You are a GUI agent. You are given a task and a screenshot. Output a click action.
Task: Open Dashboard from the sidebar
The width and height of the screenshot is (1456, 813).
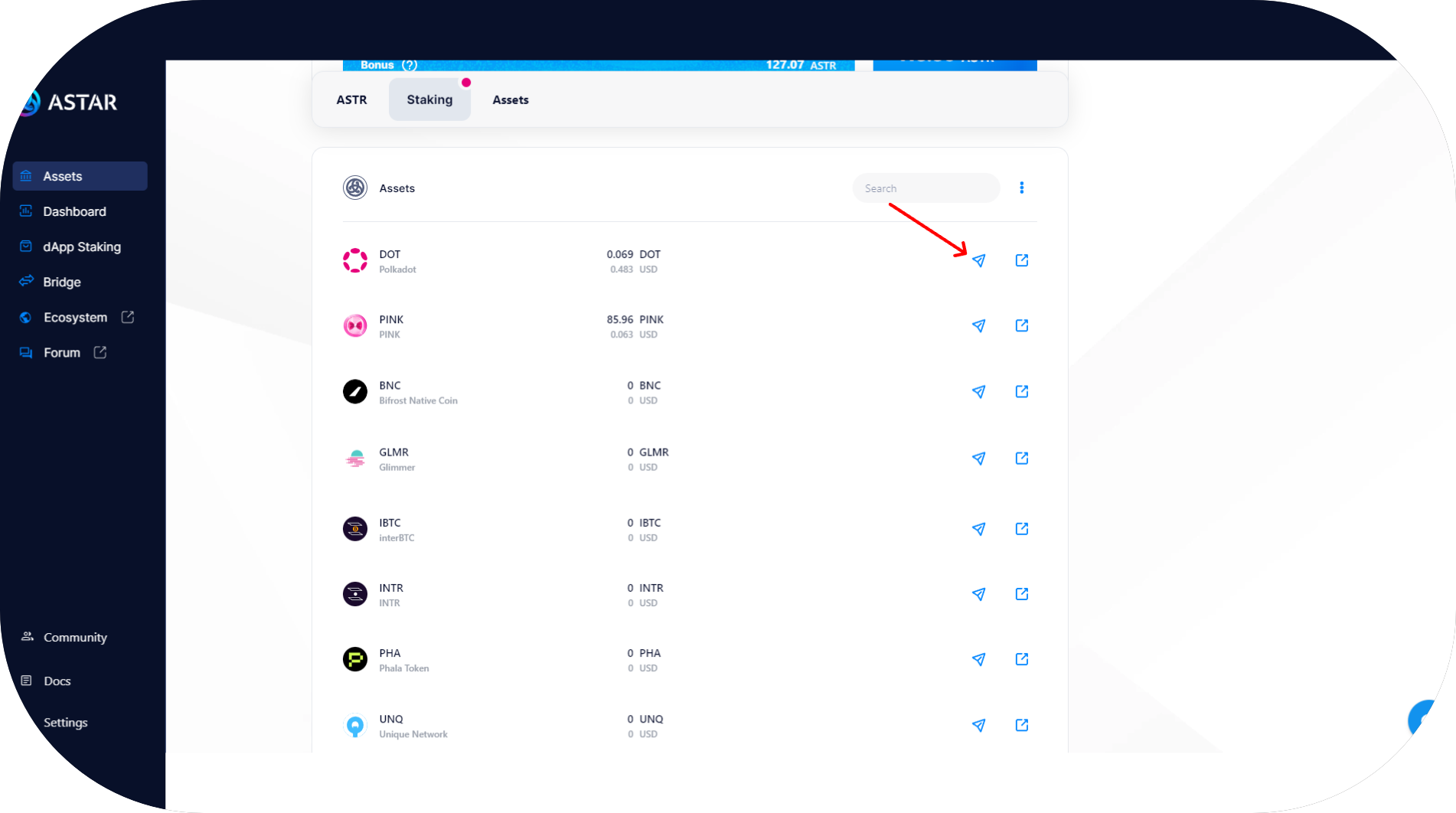(x=74, y=211)
